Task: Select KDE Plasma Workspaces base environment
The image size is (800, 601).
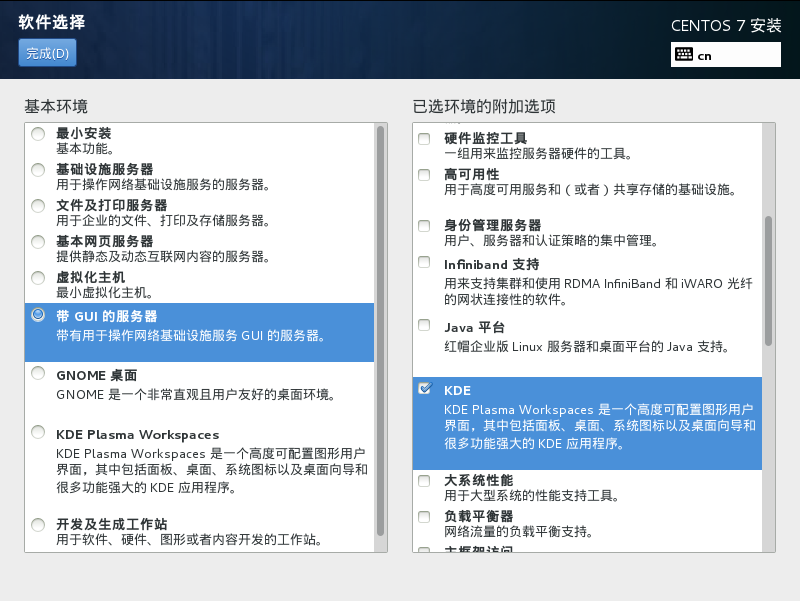Action: tap(38, 433)
